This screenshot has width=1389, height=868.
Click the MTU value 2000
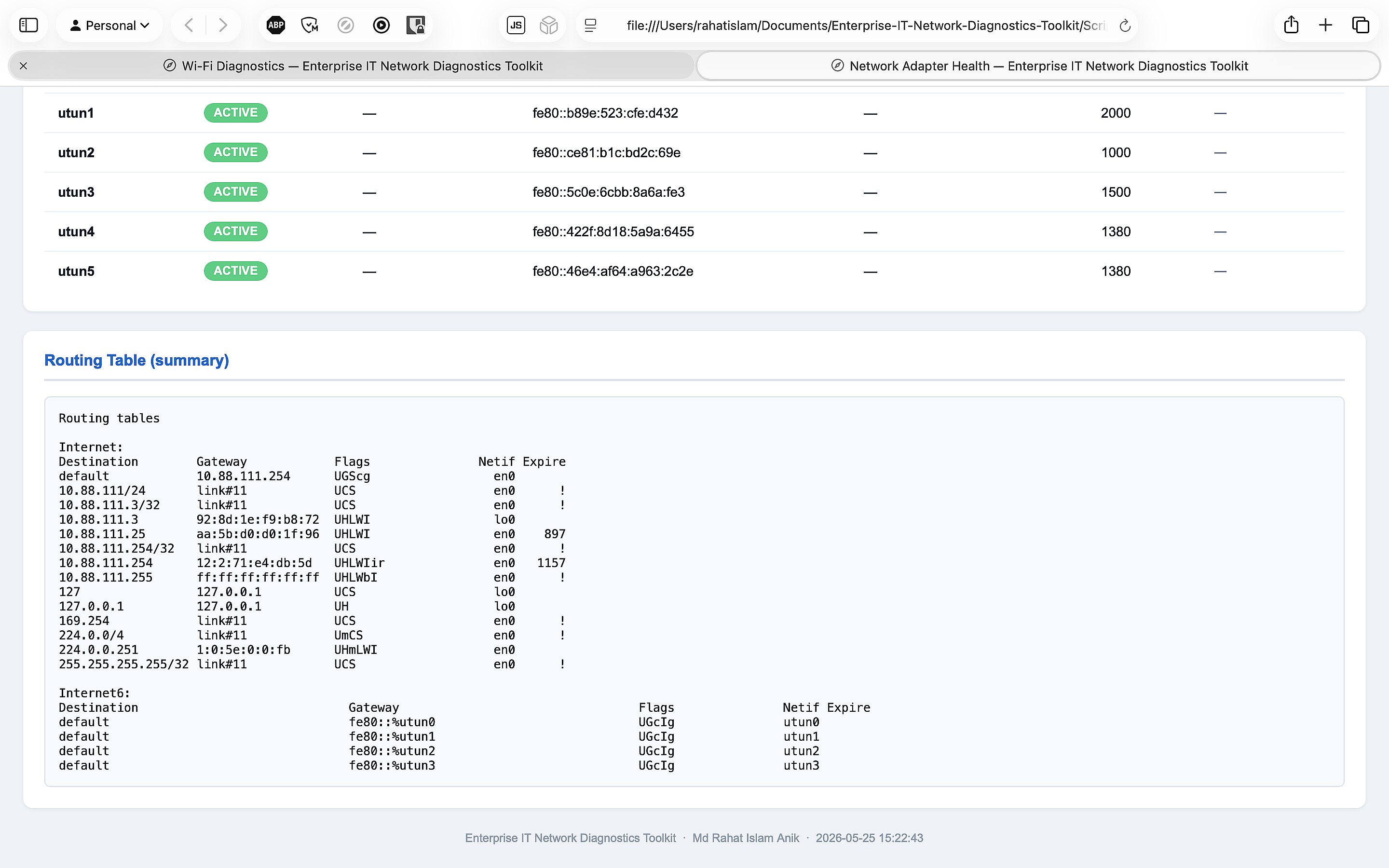tap(1115, 113)
